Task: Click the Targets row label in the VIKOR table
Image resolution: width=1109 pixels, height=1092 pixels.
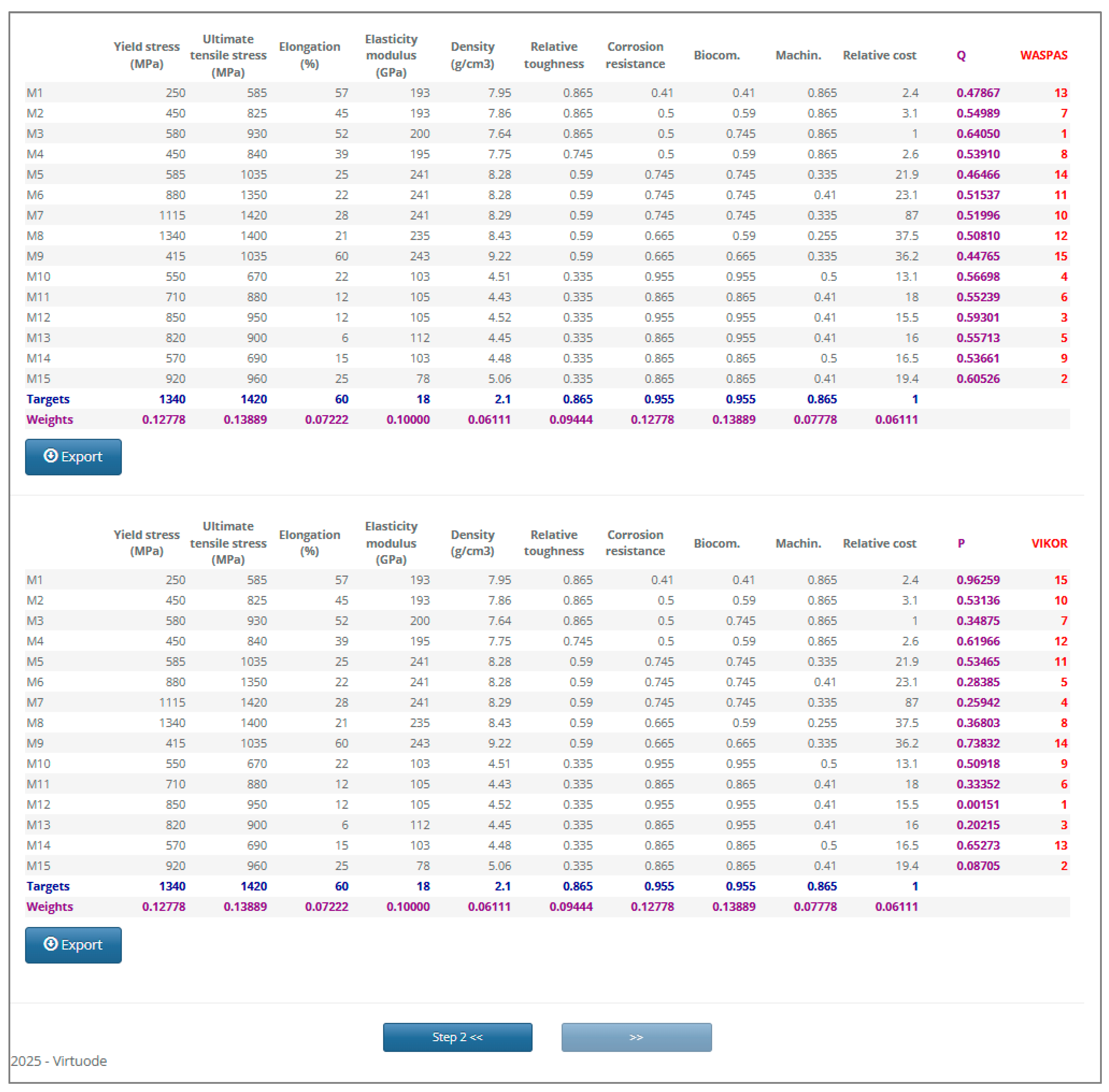Action: [48, 887]
